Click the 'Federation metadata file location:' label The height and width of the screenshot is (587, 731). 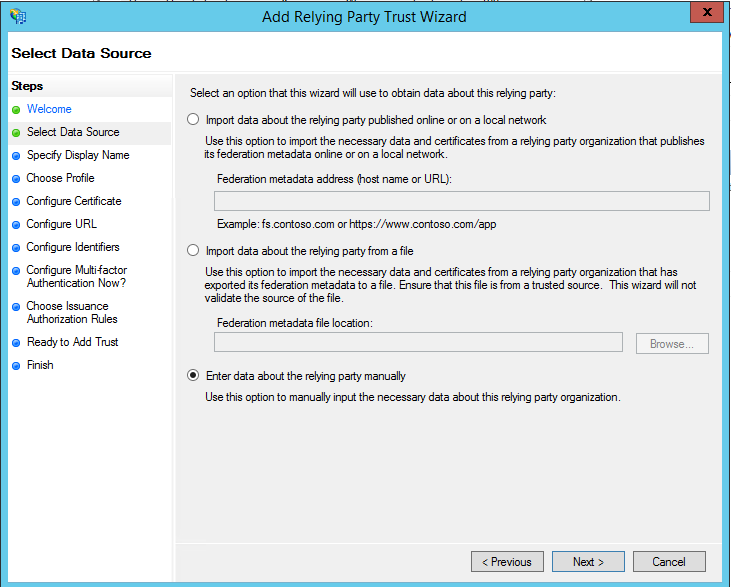pyautogui.click(x=295, y=323)
